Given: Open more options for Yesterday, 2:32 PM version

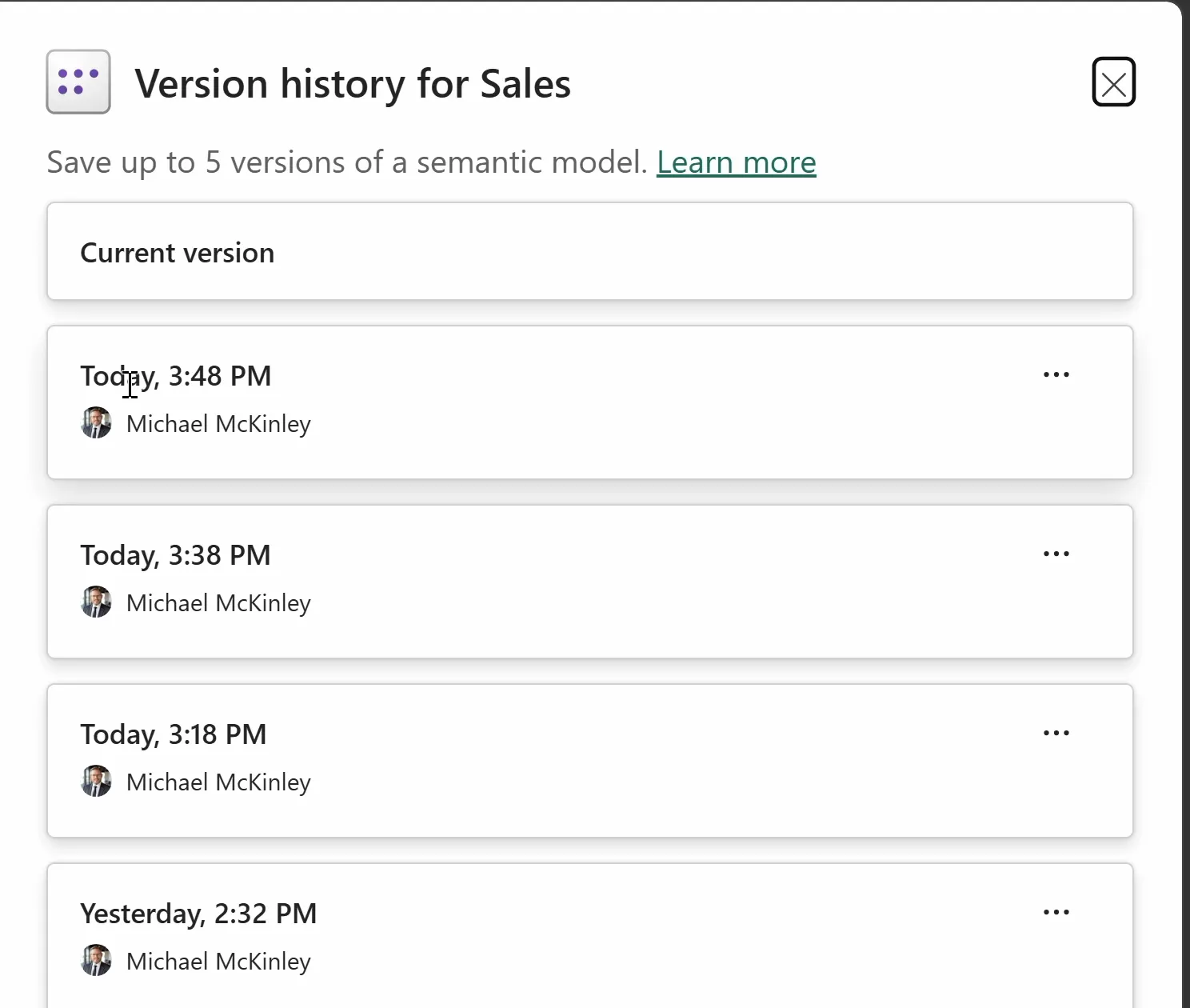Looking at the screenshot, I should [x=1056, y=912].
